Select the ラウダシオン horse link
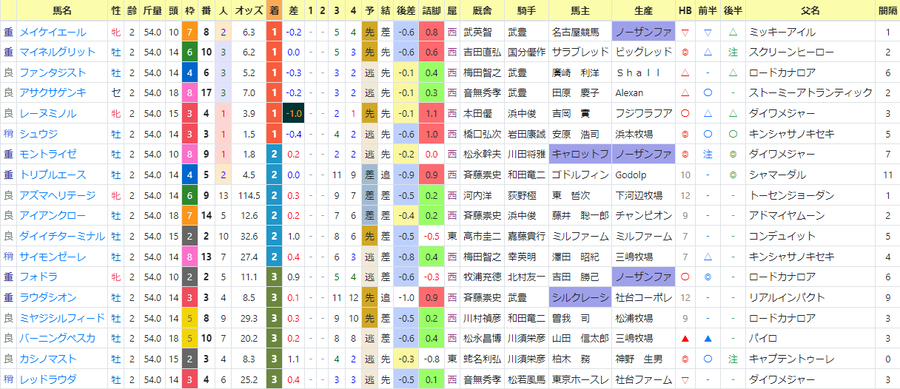Screen dimensions: 900x389 [48, 297]
